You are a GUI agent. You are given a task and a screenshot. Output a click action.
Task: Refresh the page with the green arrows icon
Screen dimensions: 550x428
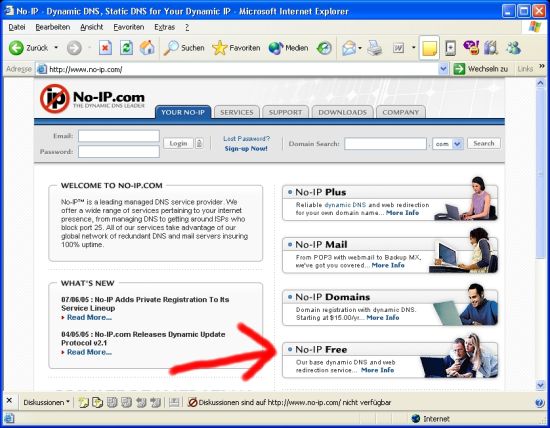(x=126, y=48)
